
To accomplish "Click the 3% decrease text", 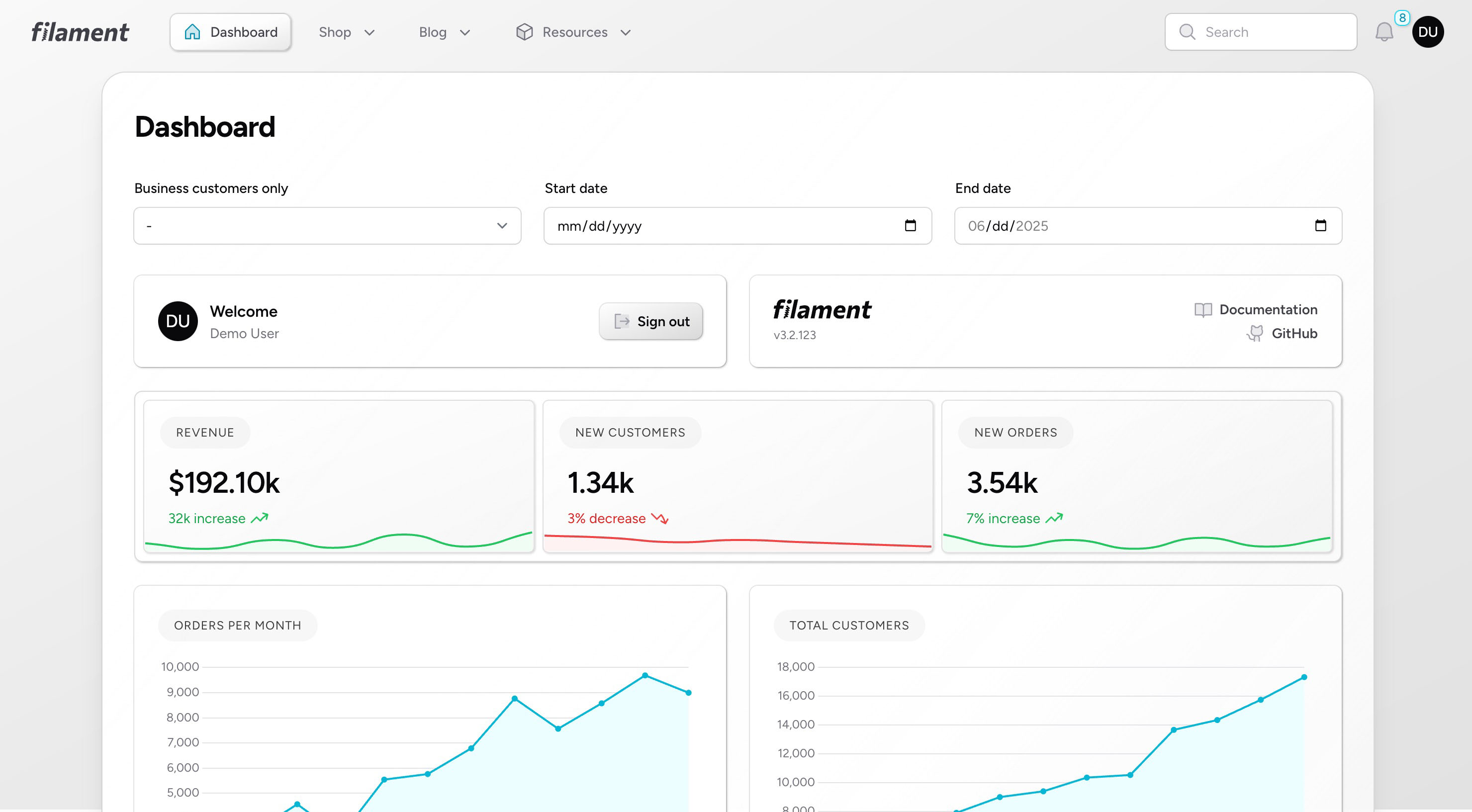I will tap(606, 518).
